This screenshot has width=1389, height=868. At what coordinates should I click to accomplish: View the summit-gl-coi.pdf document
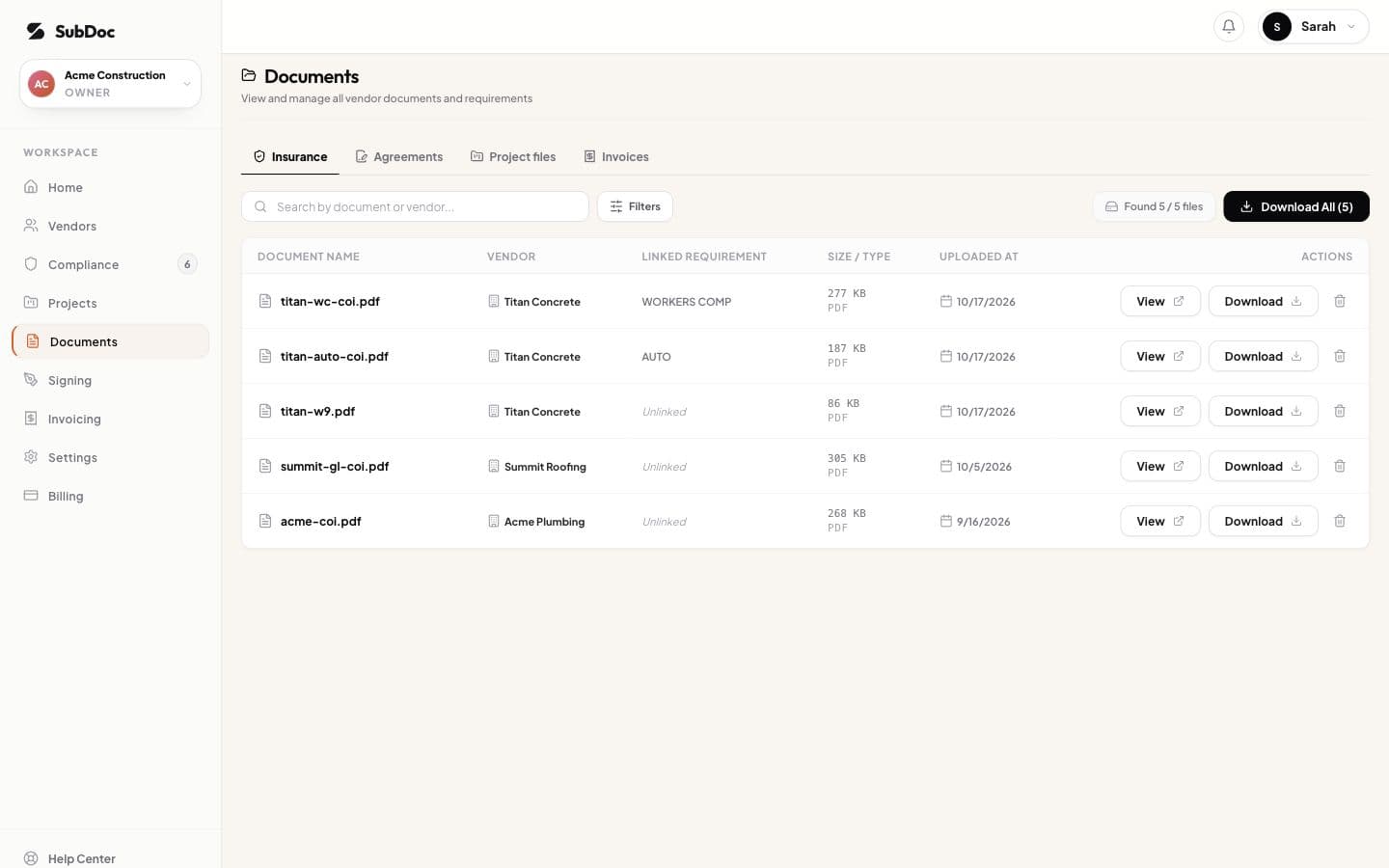pos(1160,466)
